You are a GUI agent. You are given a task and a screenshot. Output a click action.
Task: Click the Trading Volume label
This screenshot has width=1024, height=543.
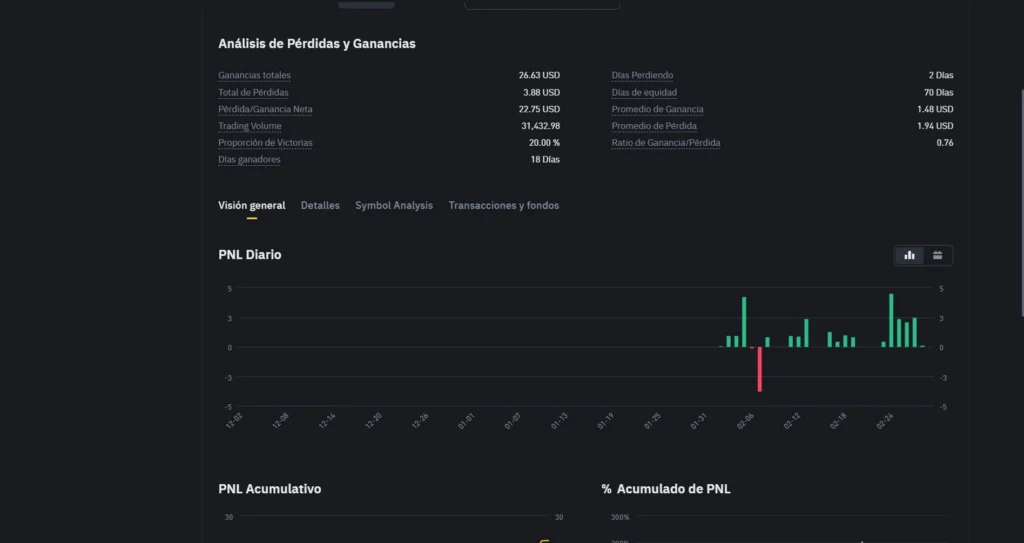point(250,126)
